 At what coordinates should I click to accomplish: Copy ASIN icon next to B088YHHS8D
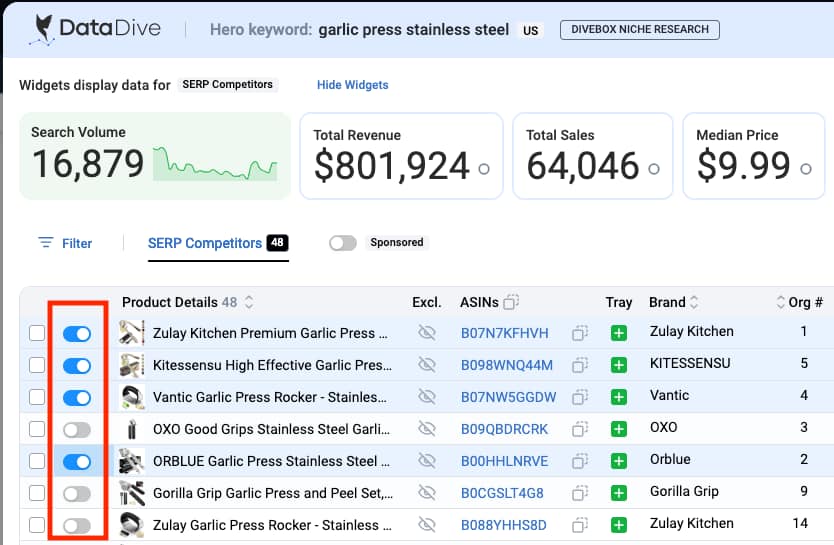(579, 525)
